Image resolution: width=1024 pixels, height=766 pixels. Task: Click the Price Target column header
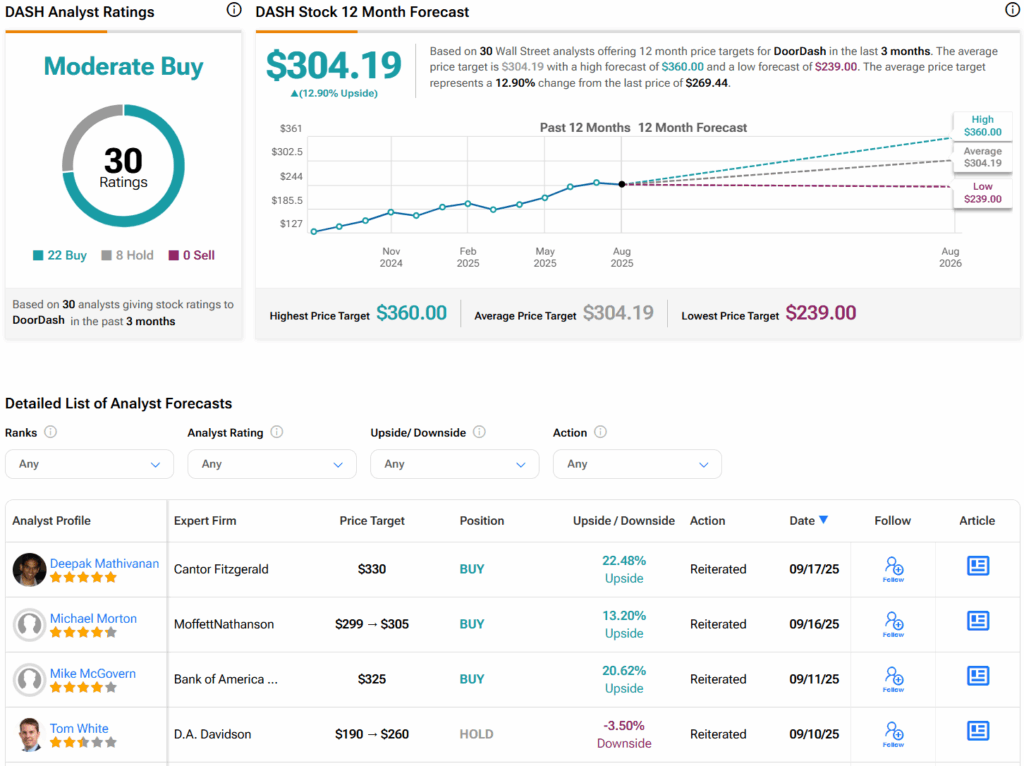(x=372, y=520)
